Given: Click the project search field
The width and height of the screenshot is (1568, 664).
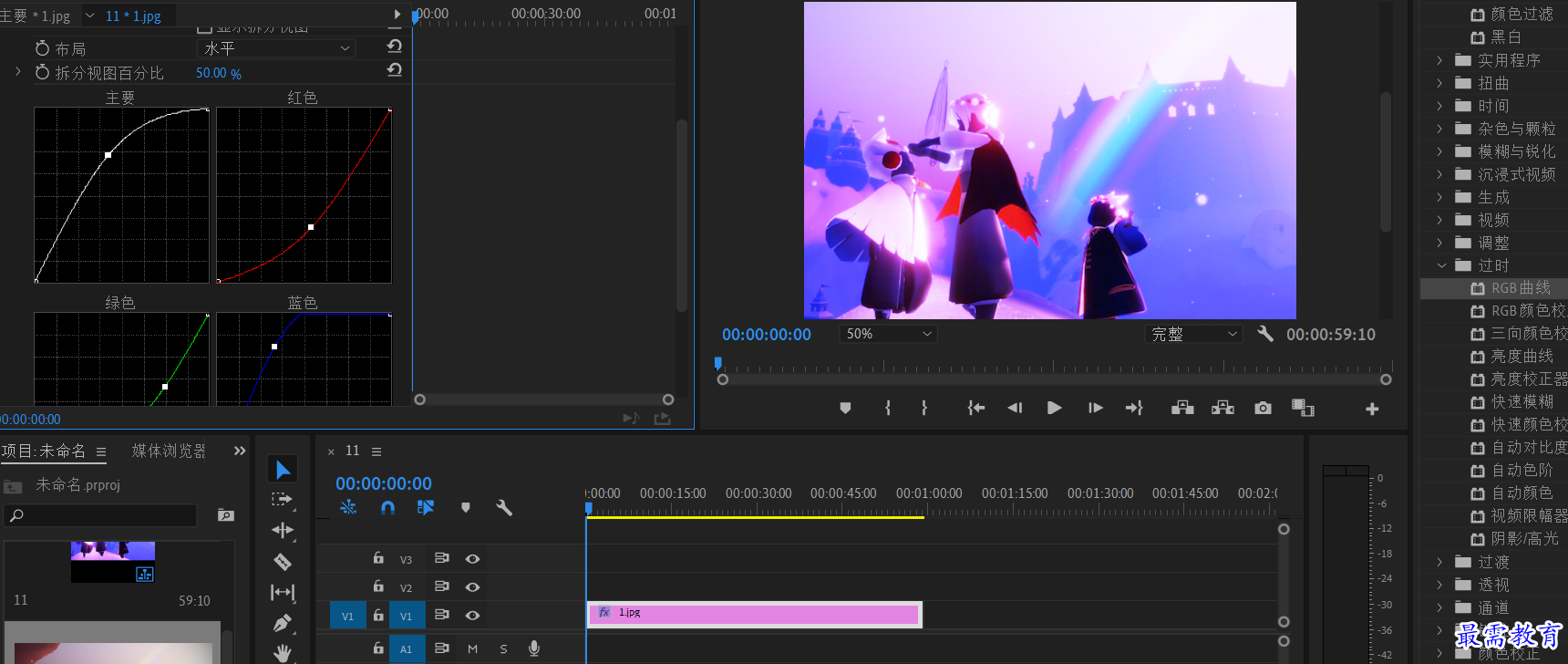Looking at the screenshot, I should point(100,515).
